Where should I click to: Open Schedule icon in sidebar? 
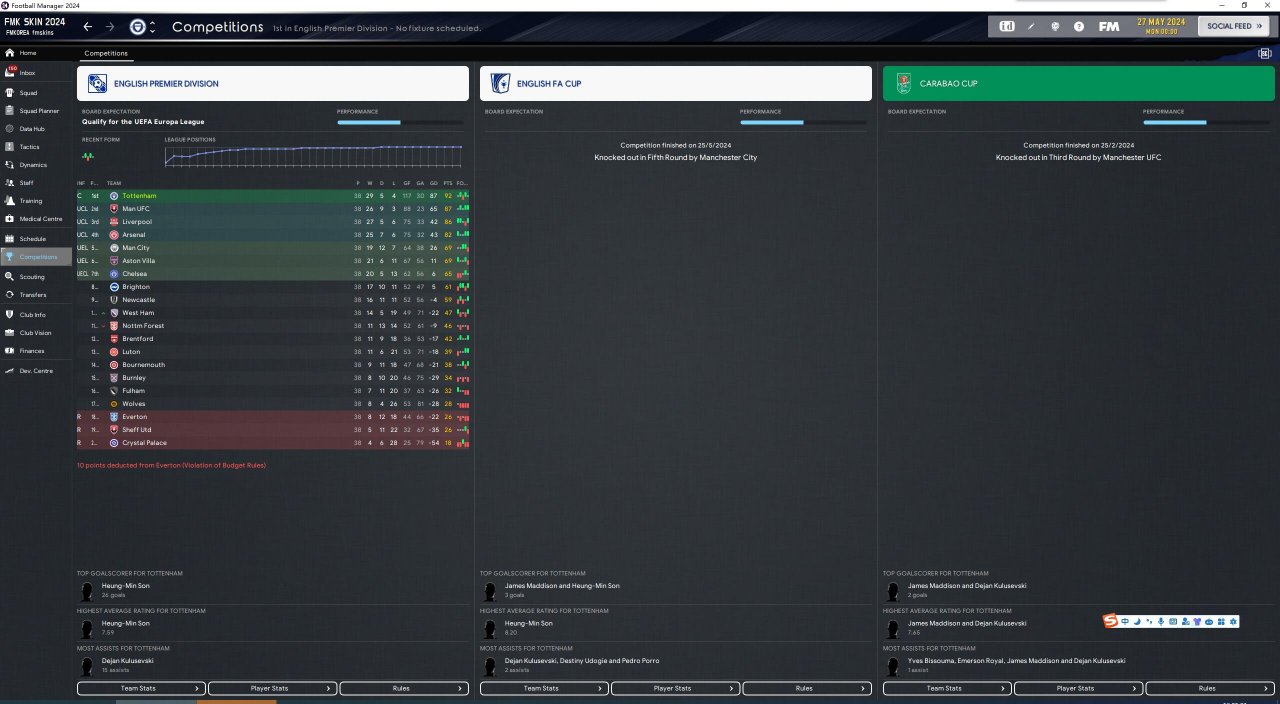[10, 239]
